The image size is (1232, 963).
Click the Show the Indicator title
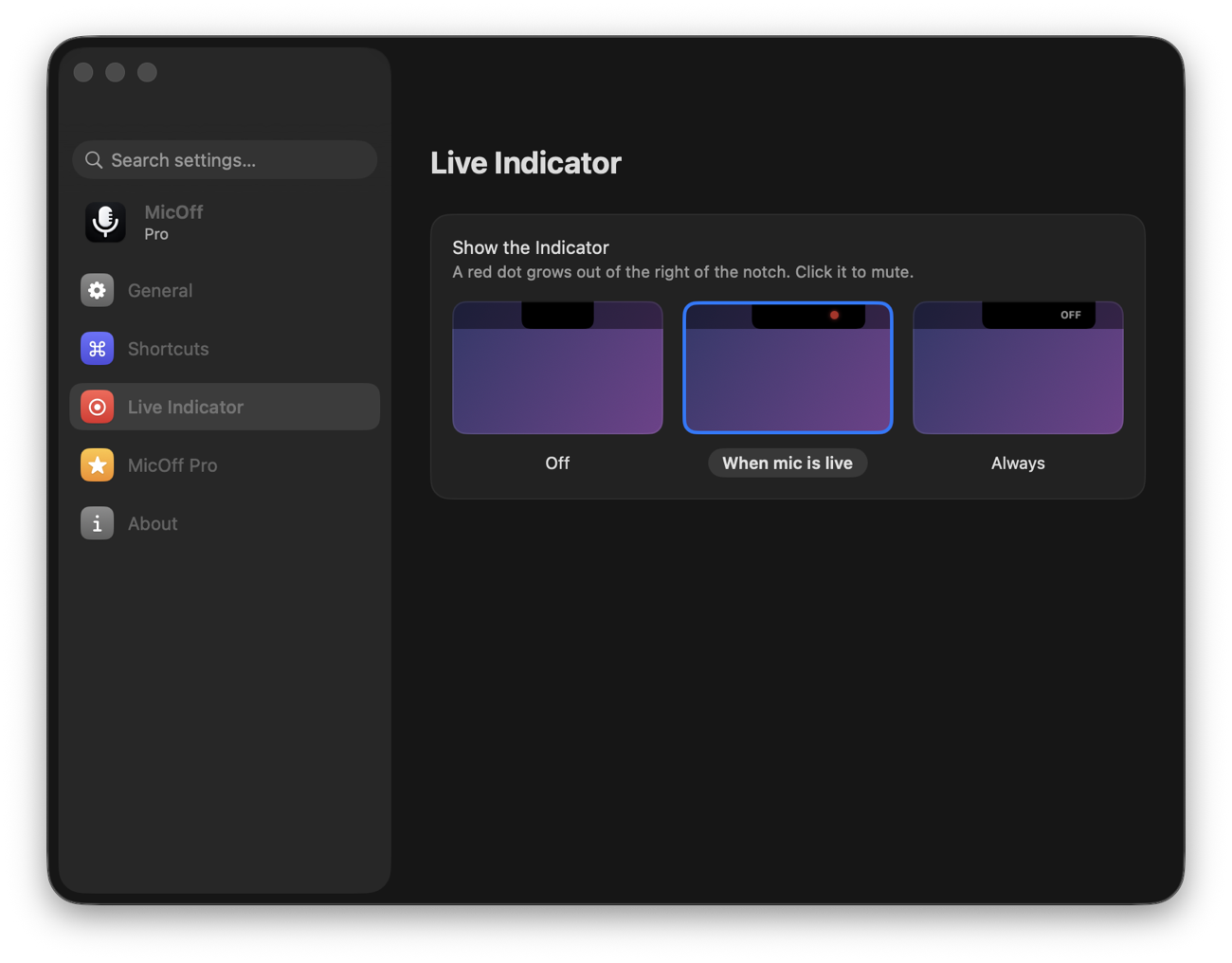(531, 247)
